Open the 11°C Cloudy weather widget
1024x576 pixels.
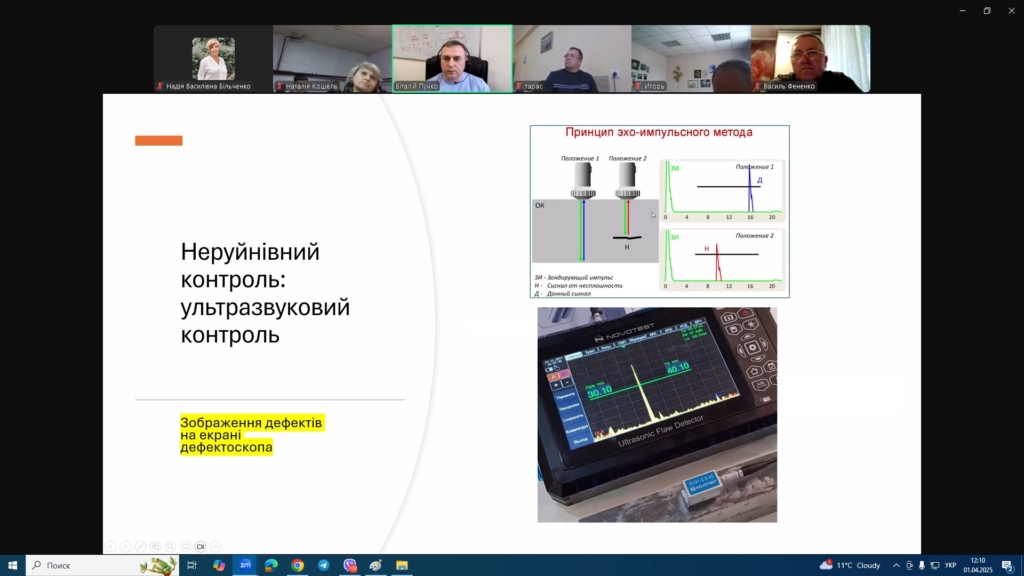tap(851, 565)
